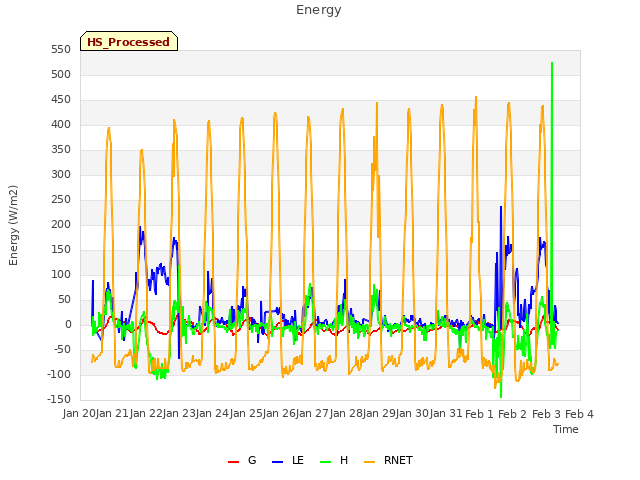This screenshot has height=480, width=640.
Task: Click the H legend entry
Action: click(x=334, y=460)
